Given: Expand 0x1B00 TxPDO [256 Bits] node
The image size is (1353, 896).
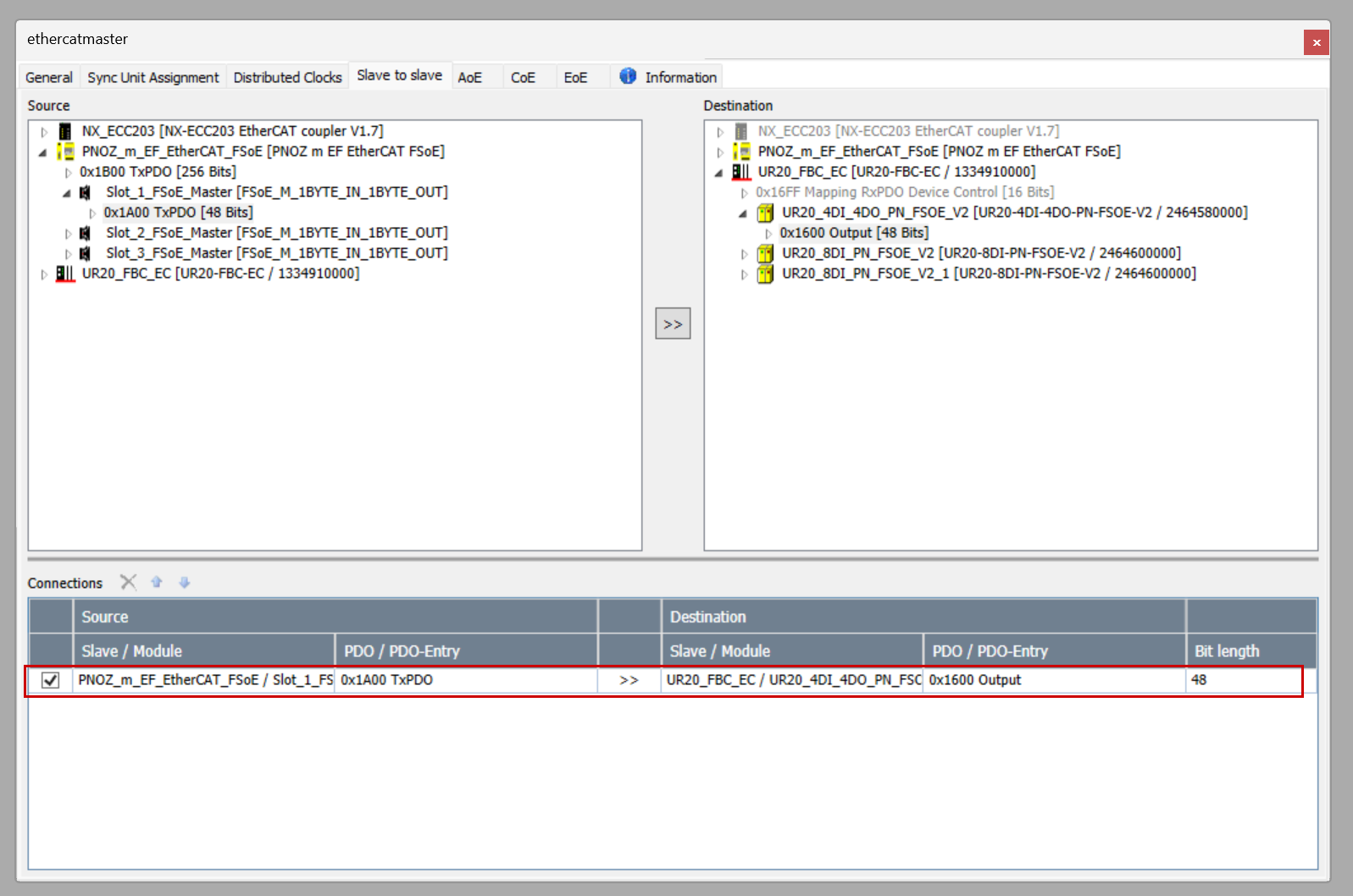Looking at the screenshot, I should point(69,173).
